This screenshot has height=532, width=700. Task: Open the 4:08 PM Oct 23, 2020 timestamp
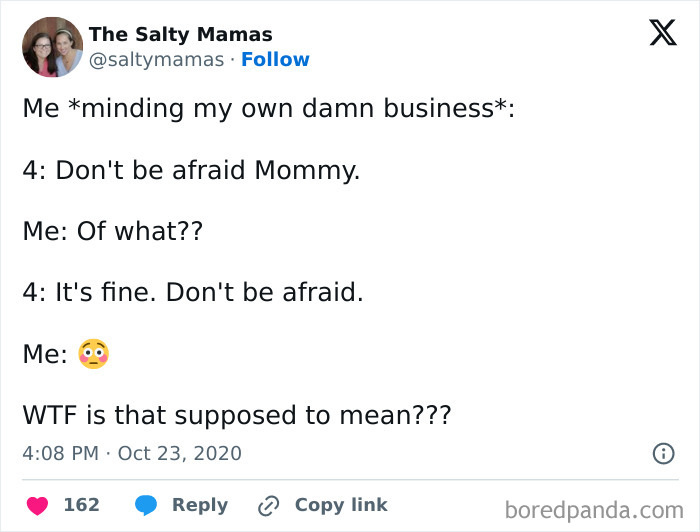[132, 453]
